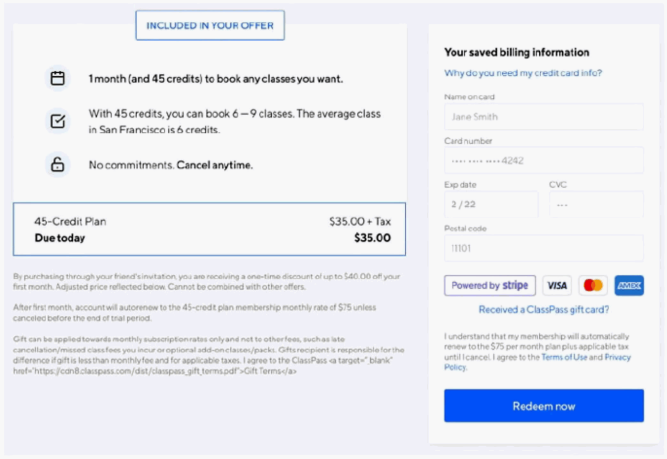Click the checkmark icon beside 45 credits text
The height and width of the screenshot is (459, 667).
(57, 121)
